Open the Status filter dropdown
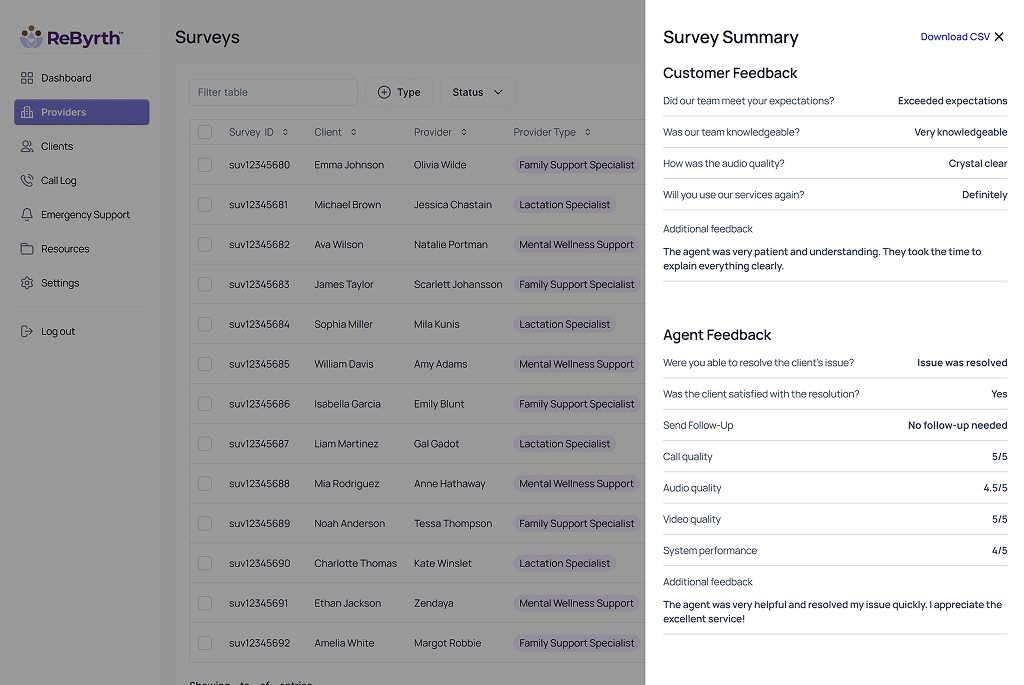1024x685 pixels. (478, 92)
